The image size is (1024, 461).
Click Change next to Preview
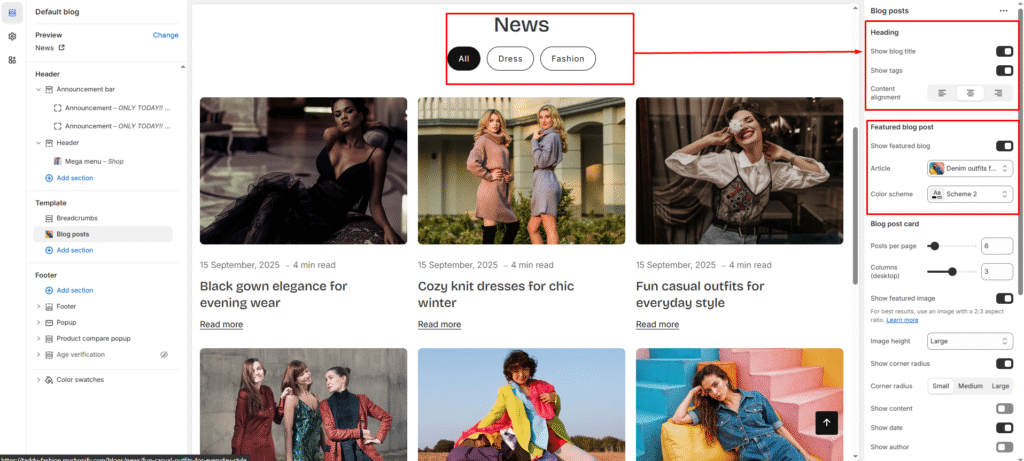pyautogui.click(x=165, y=35)
